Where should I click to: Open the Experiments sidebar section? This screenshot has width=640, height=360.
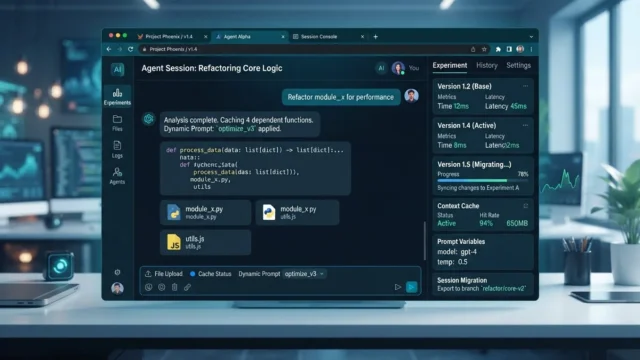point(117,97)
